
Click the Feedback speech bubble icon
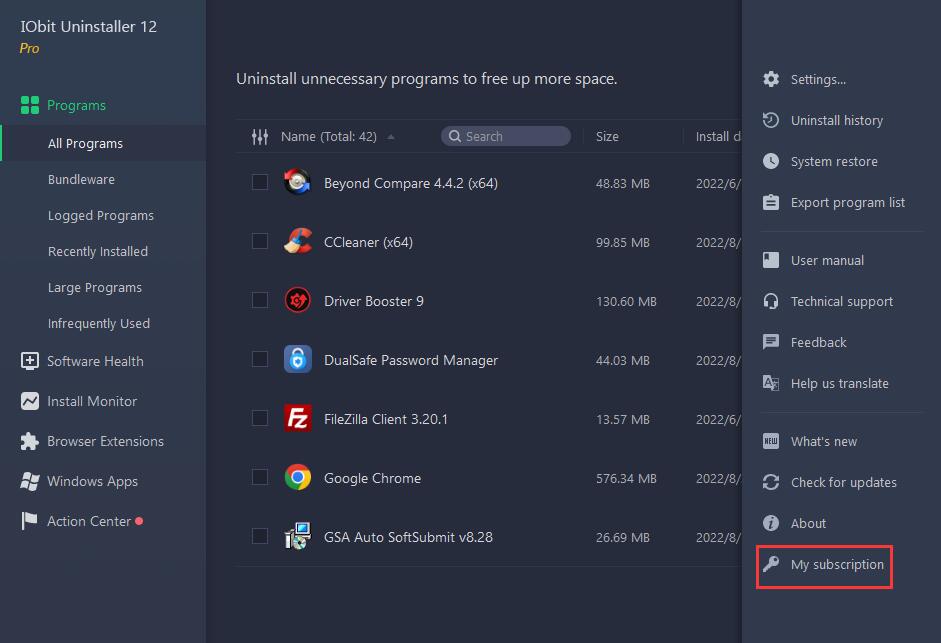pyautogui.click(x=771, y=342)
